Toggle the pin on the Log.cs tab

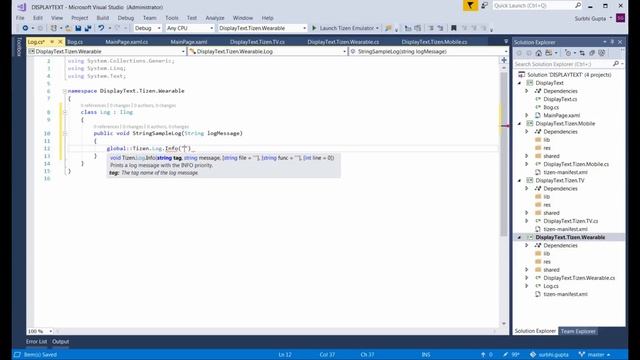(x=52, y=42)
